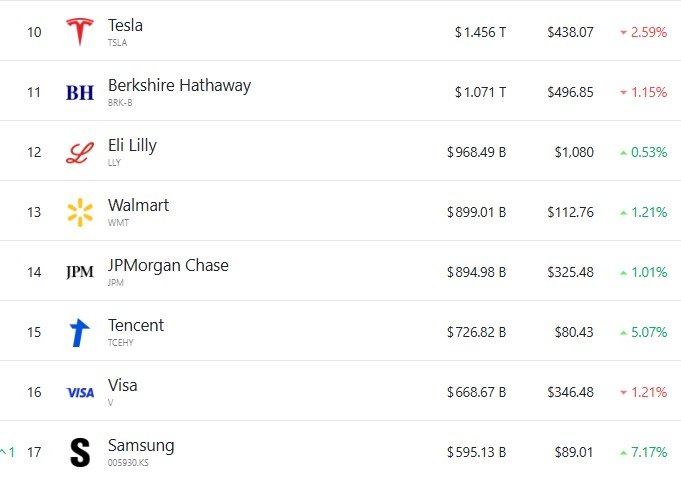Viewport: 681px width, 478px height.
Task: Click the Tesla logo icon
Action: (79, 32)
